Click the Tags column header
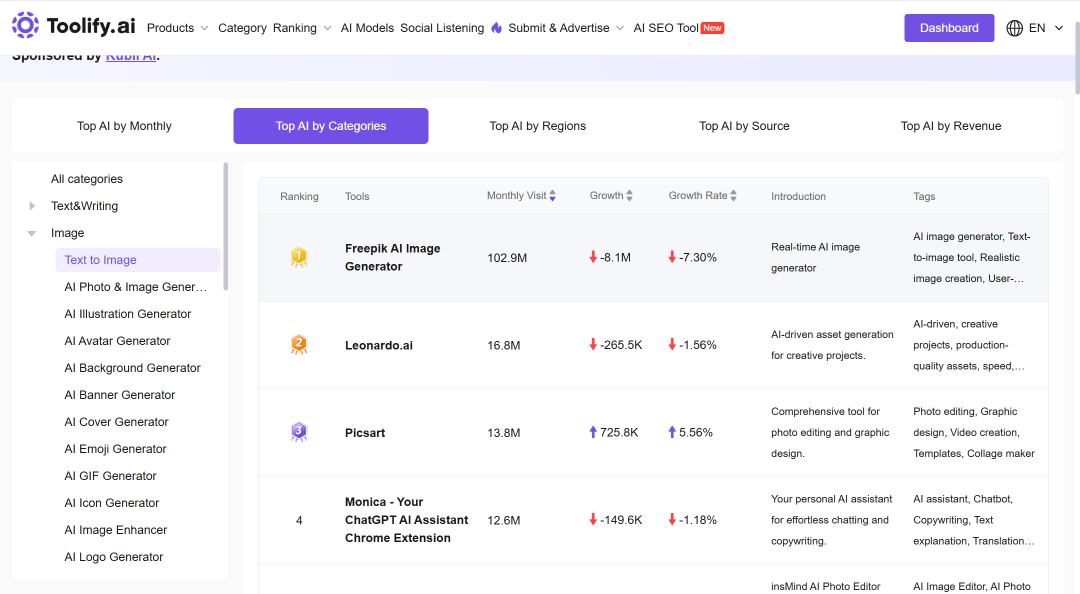The image size is (1080, 594). [x=924, y=196]
